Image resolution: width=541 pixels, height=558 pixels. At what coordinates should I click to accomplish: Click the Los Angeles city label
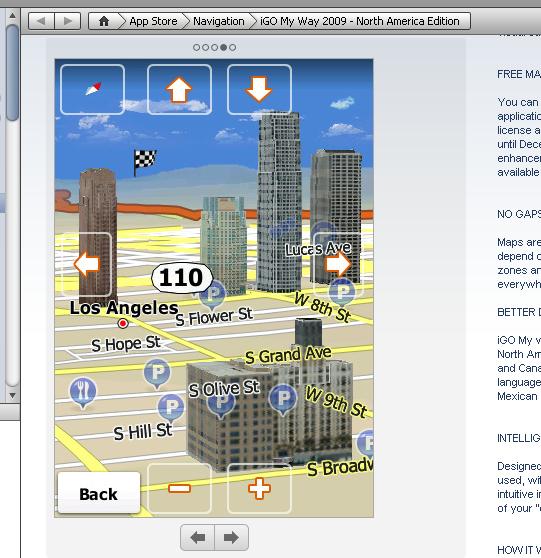click(124, 308)
